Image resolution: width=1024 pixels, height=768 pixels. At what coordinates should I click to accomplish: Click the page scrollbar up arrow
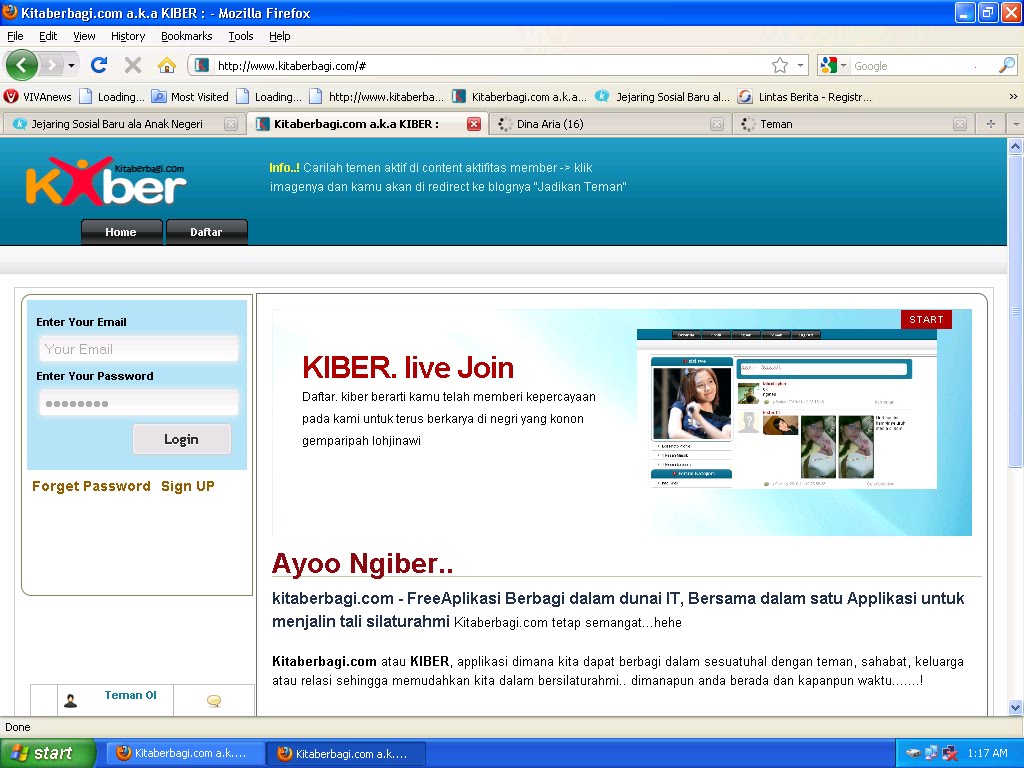1015,146
